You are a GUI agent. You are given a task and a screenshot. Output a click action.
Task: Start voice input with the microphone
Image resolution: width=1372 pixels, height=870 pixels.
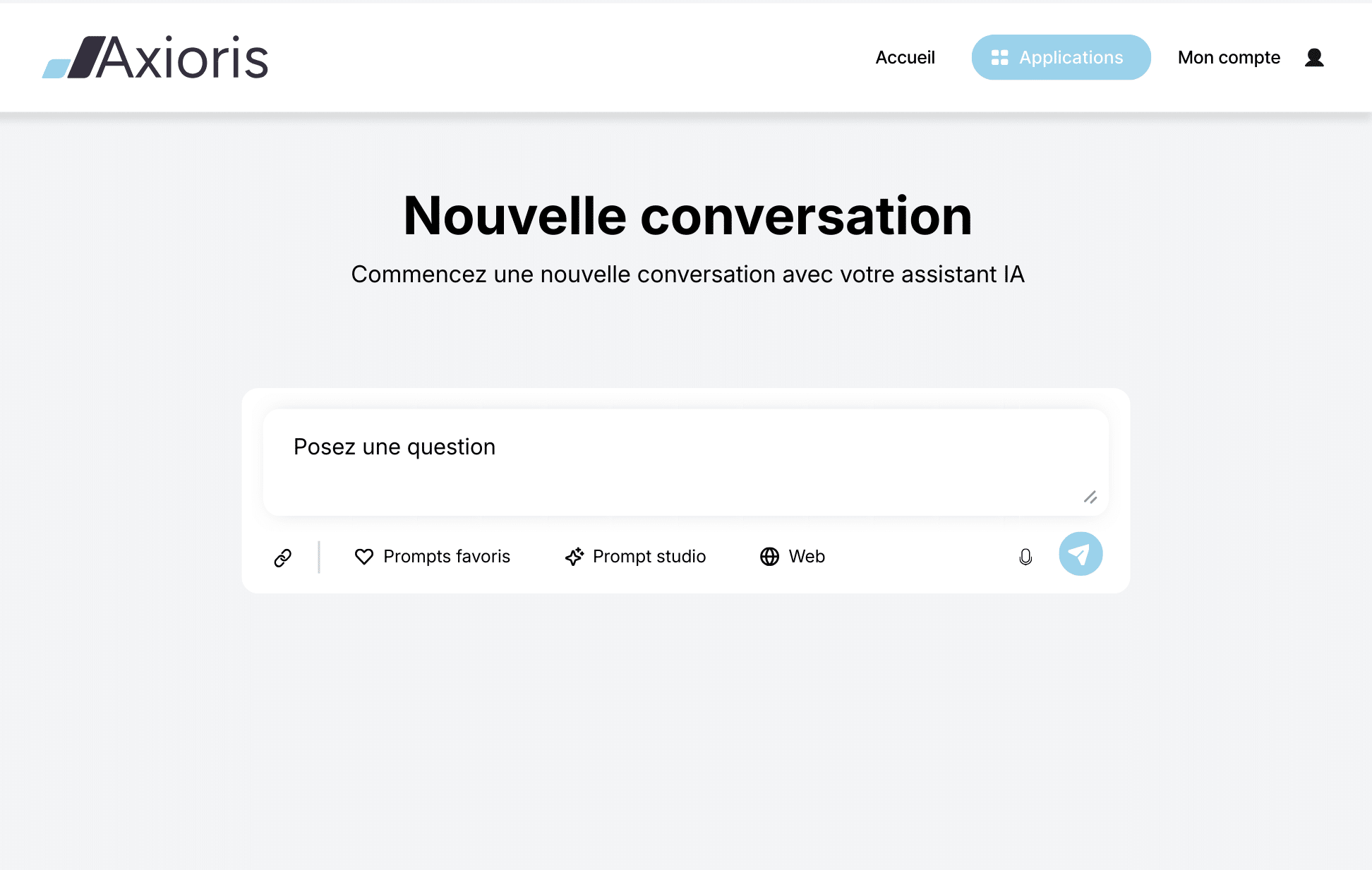click(1025, 557)
